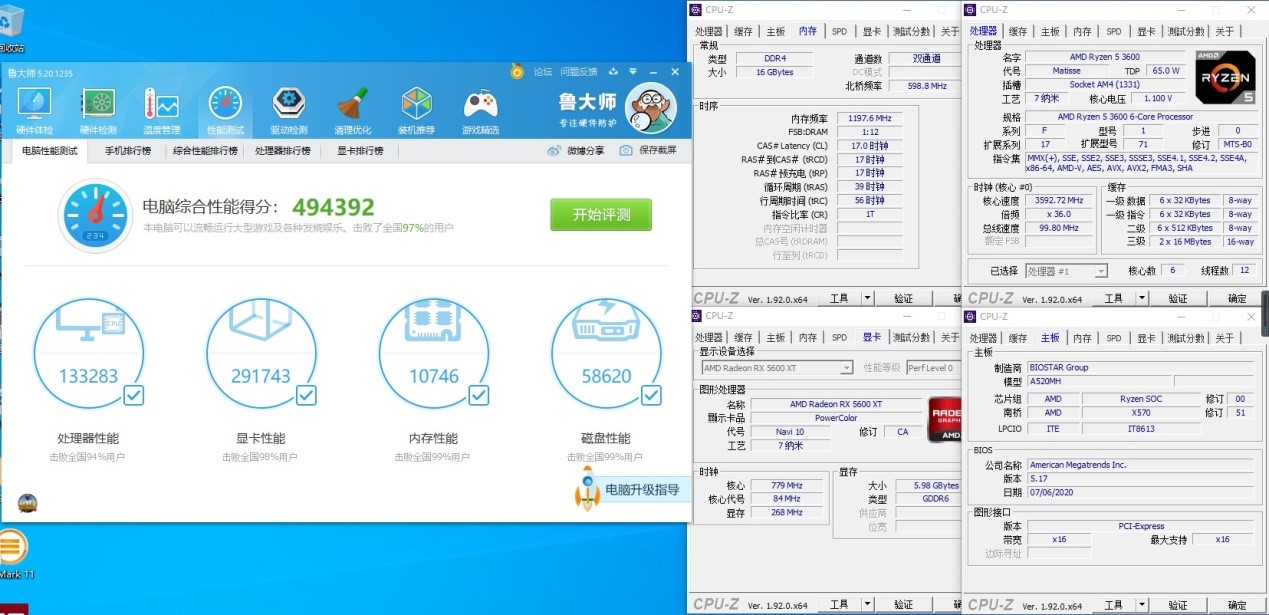The width and height of the screenshot is (1269, 615).
Task: Click the large blue score gauge icon
Action: pos(96,215)
